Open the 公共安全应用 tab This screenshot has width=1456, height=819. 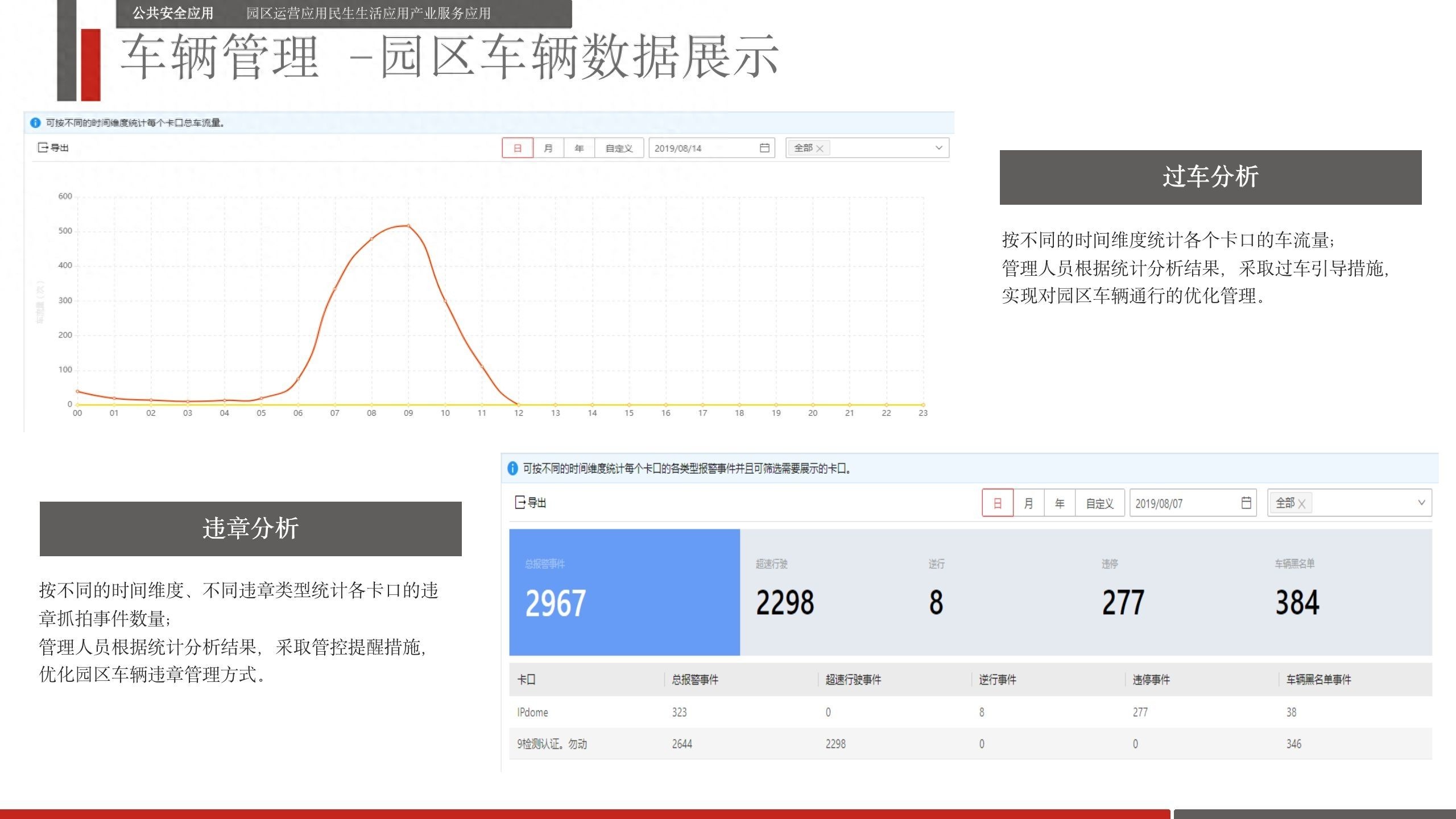tap(173, 13)
